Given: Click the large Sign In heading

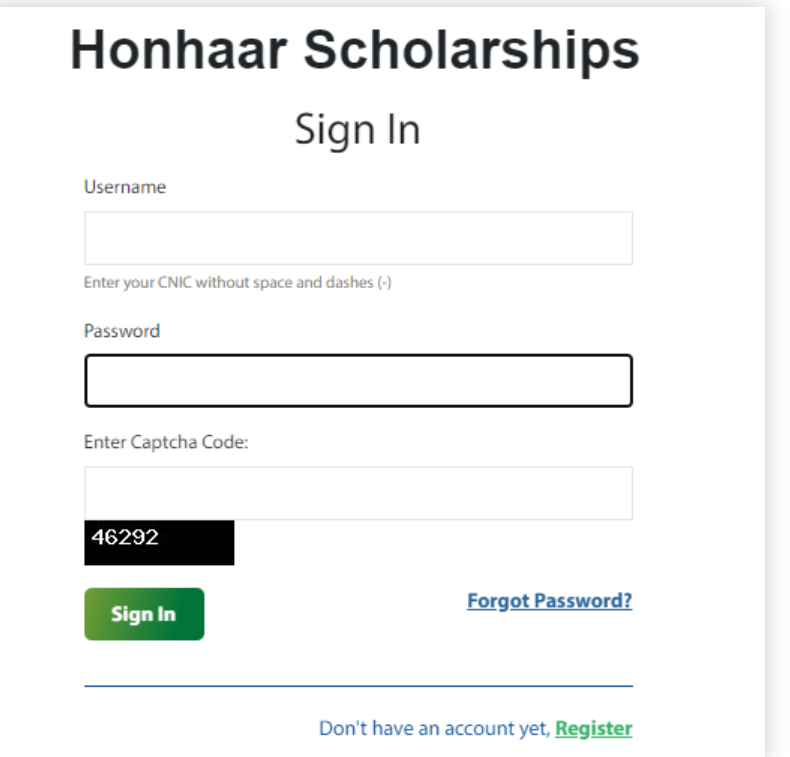Looking at the screenshot, I should (357, 130).
